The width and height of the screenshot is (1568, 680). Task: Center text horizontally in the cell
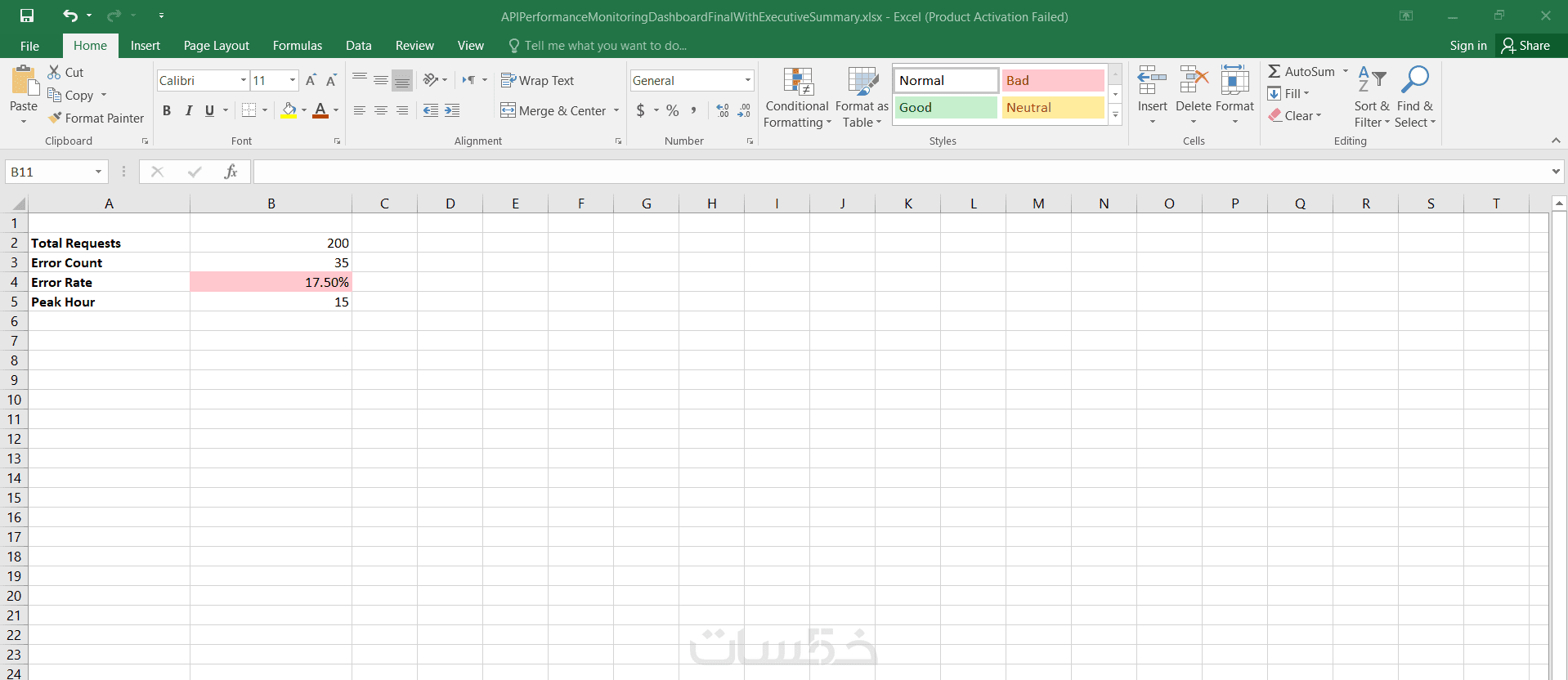pos(381,110)
